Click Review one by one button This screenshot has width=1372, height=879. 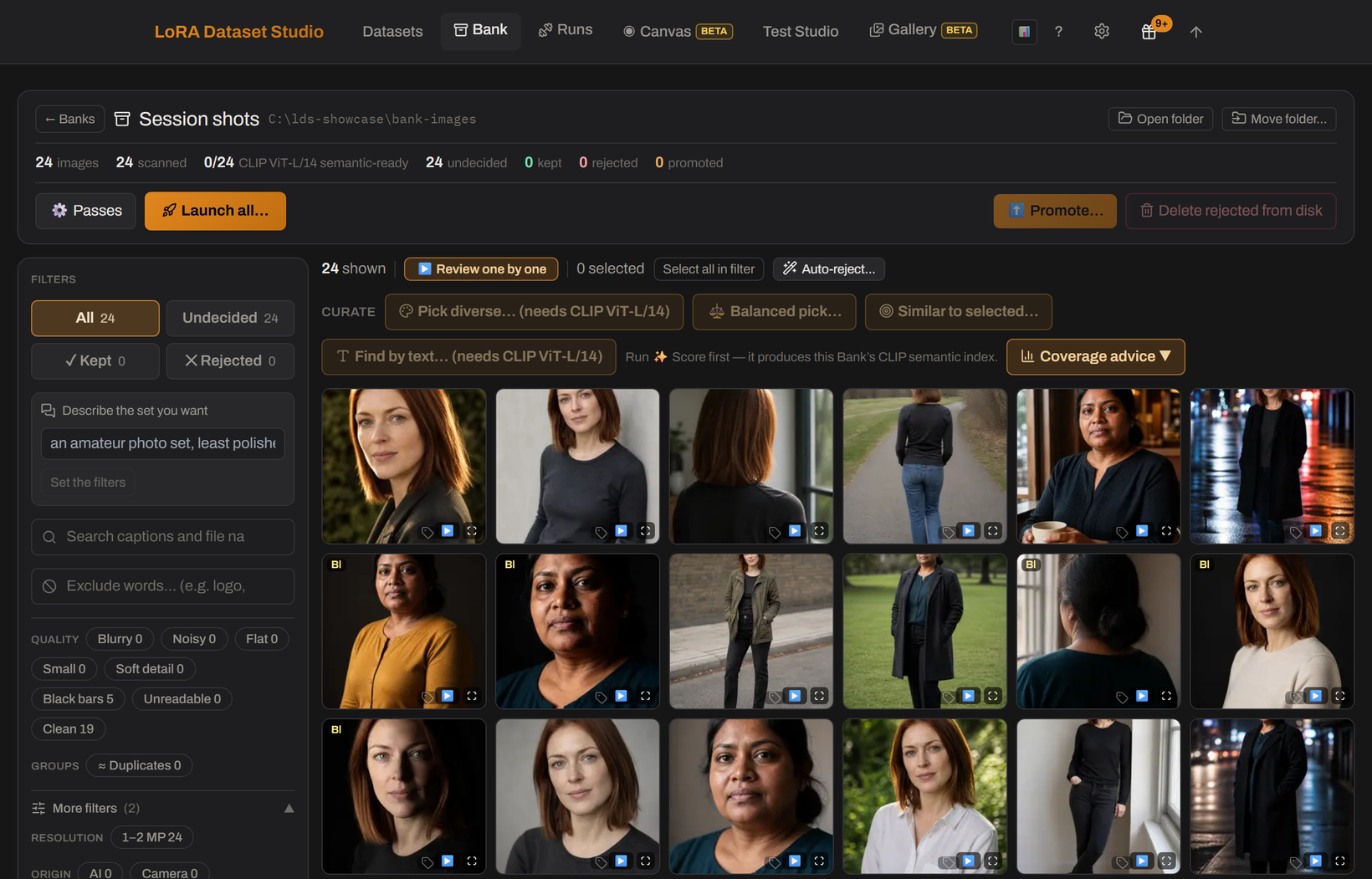point(481,268)
